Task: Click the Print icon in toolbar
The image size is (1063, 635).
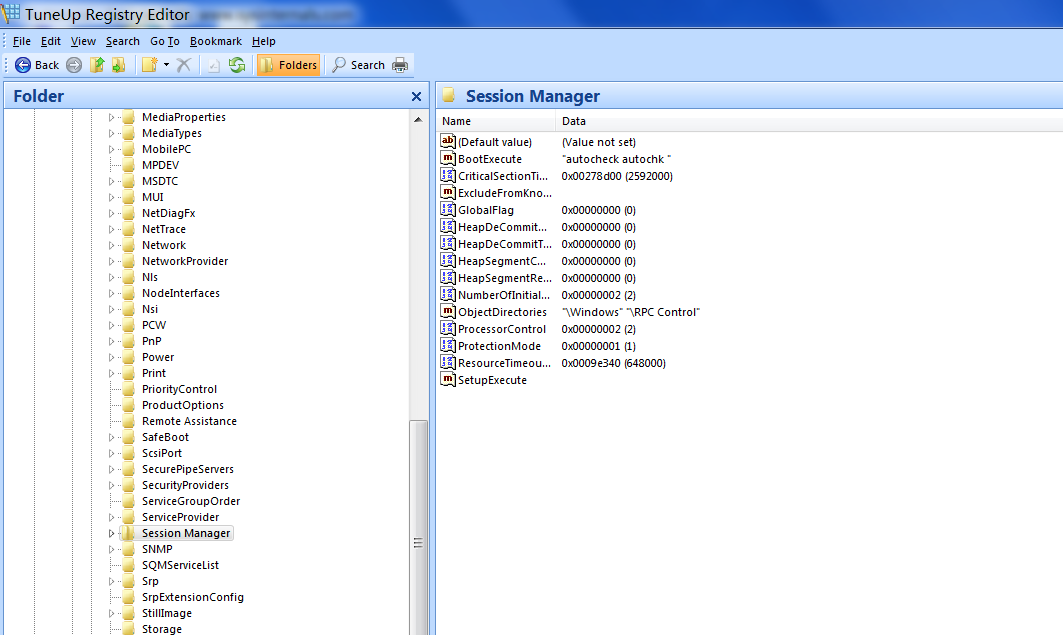Action: [400, 65]
